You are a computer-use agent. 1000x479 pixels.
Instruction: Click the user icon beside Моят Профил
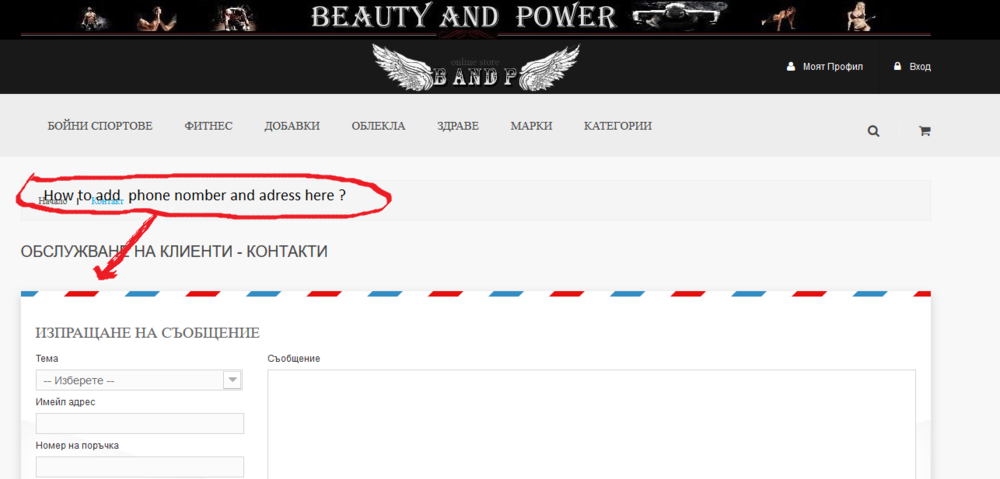tap(791, 66)
